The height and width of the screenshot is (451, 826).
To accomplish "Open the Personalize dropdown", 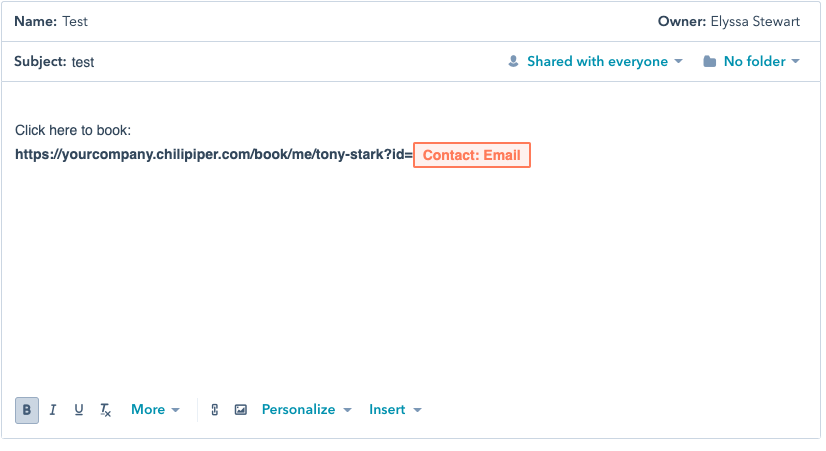I will [x=307, y=410].
